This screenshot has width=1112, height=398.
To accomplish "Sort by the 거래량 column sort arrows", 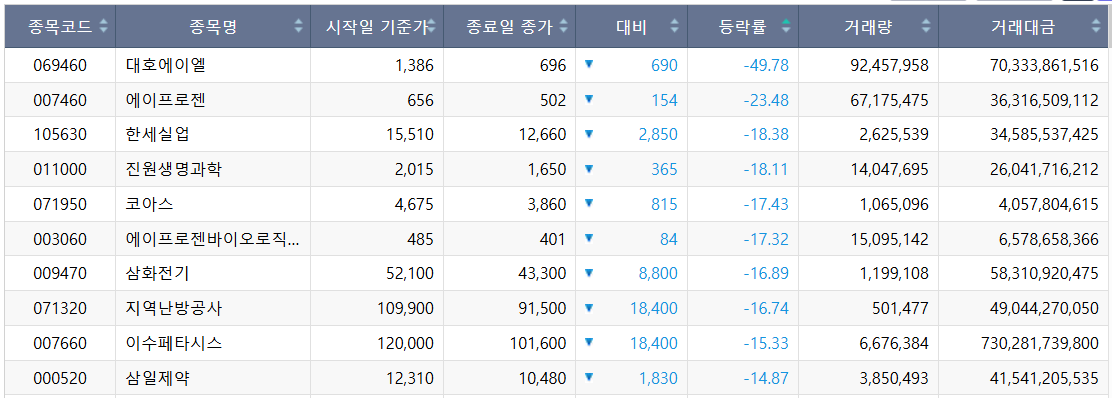I will tap(926, 27).
